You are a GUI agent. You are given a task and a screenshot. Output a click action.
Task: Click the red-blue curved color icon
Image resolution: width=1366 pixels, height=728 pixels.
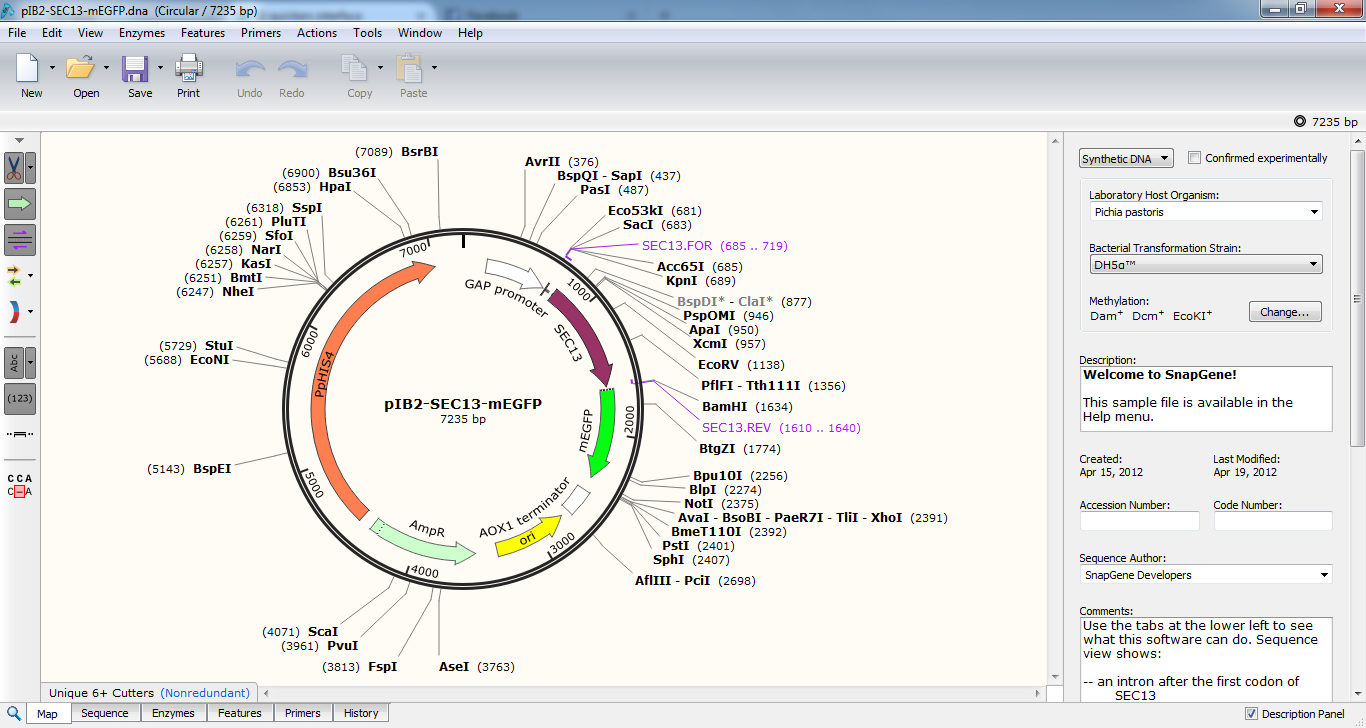coord(14,312)
